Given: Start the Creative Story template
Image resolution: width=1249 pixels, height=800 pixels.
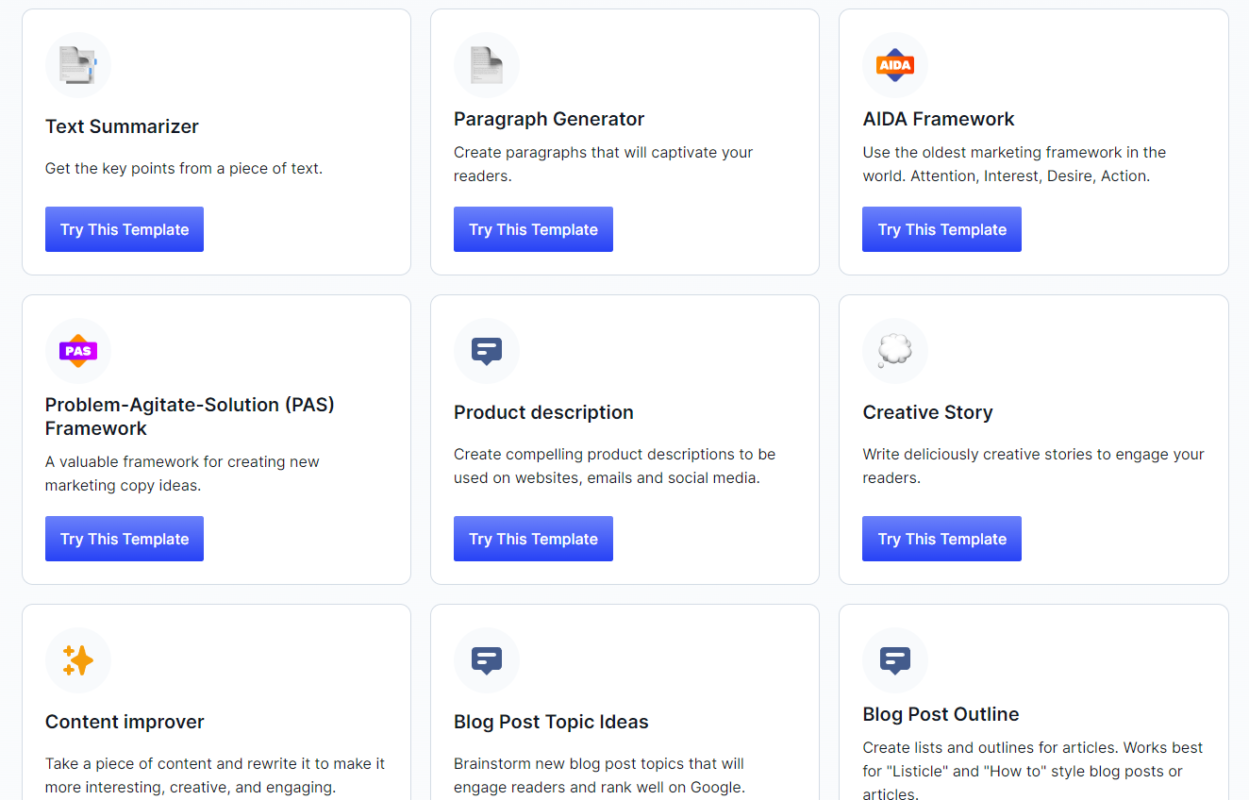Looking at the screenshot, I should [x=942, y=539].
